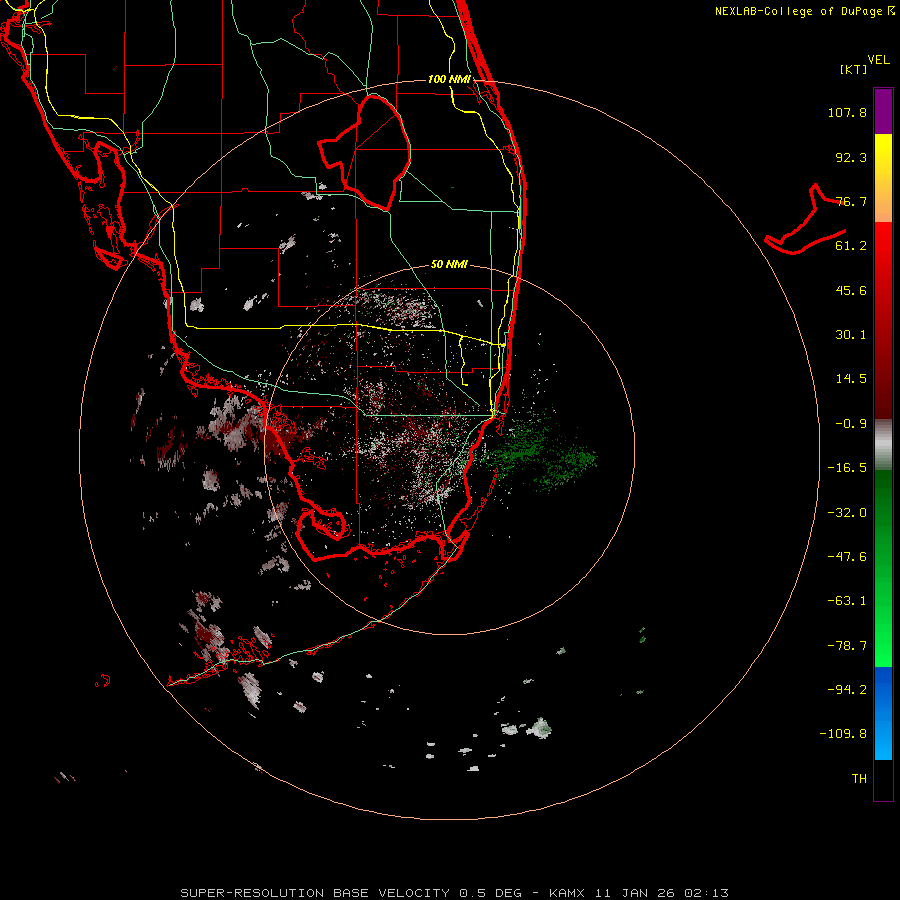900x900 pixels.
Task: Select the -94.2 velocity scale value
Action: tap(847, 689)
